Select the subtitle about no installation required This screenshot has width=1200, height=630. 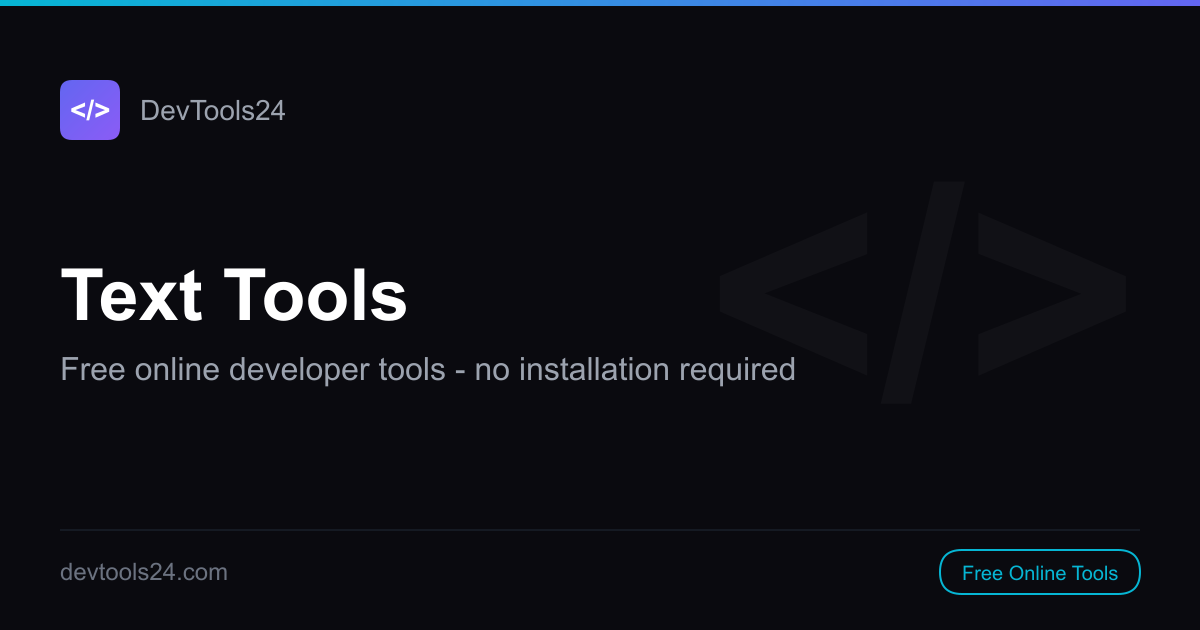[428, 369]
